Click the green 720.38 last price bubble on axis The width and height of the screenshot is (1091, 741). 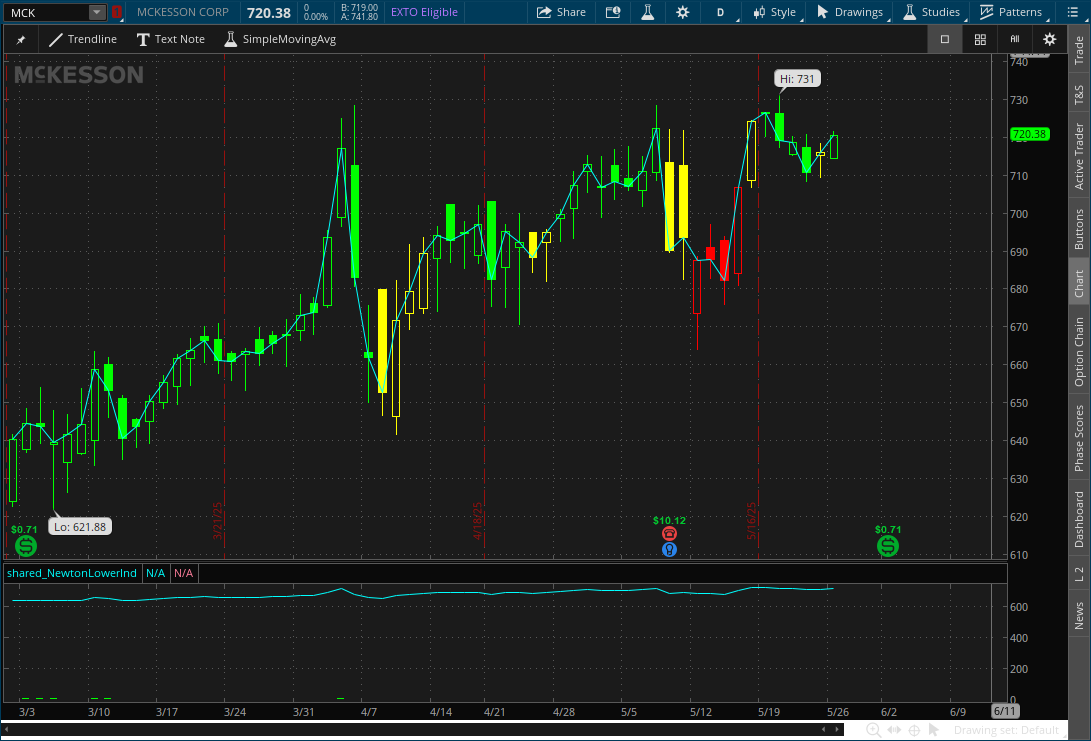tap(1030, 134)
